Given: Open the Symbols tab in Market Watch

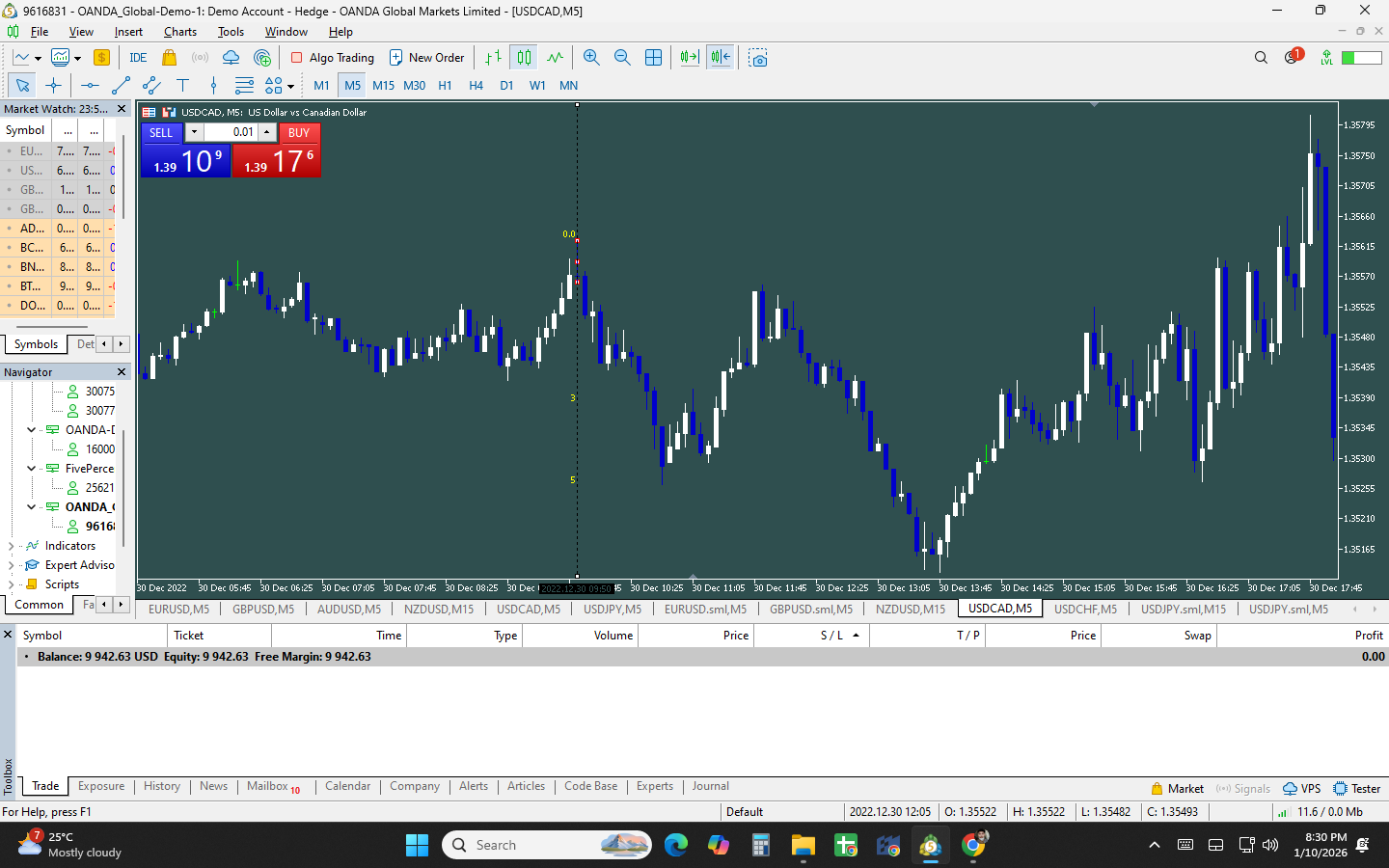Looking at the screenshot, I should coord(36,344).
